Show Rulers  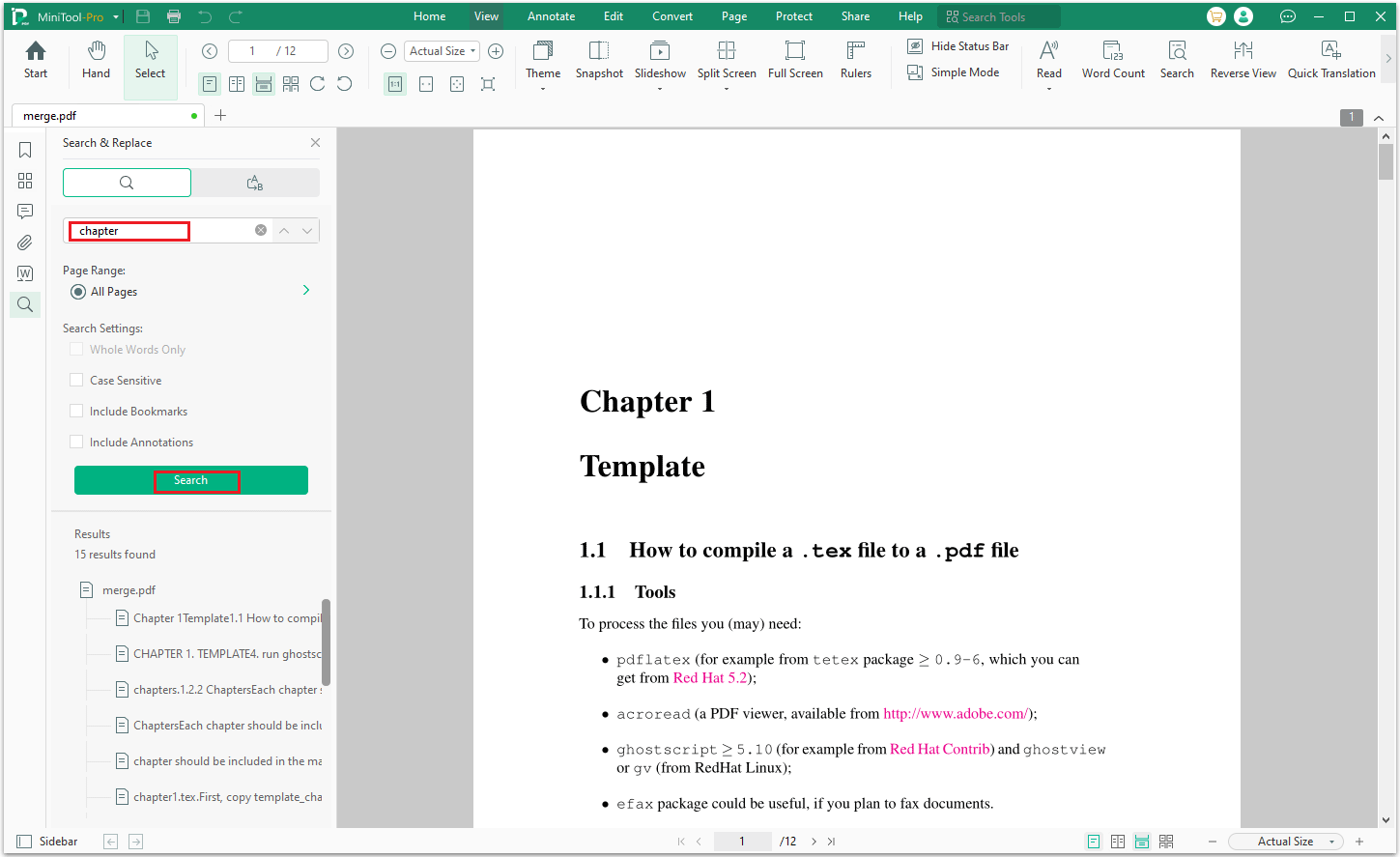(x=856, y=60)
